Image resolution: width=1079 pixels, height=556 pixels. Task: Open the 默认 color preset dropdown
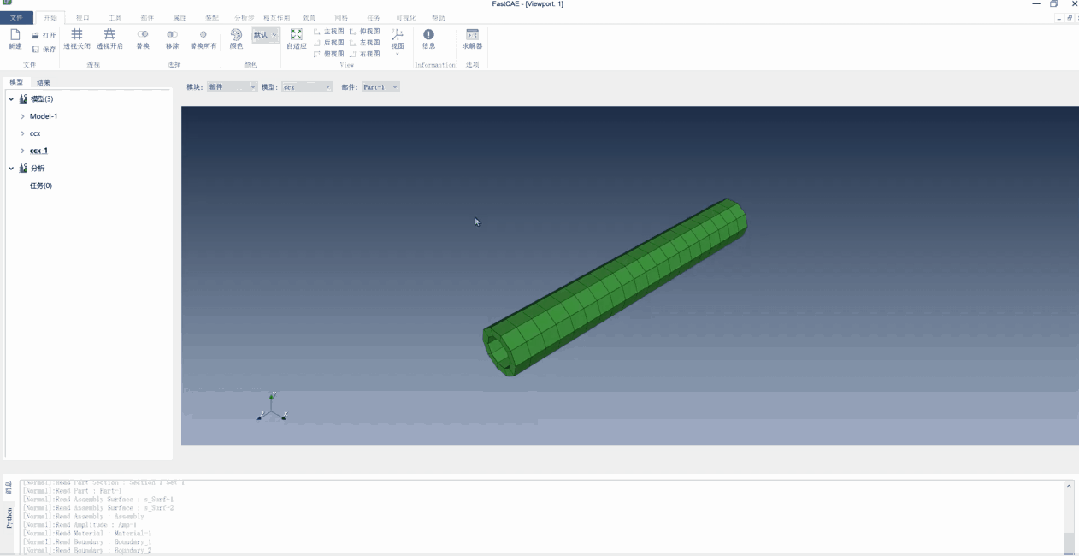265,35
